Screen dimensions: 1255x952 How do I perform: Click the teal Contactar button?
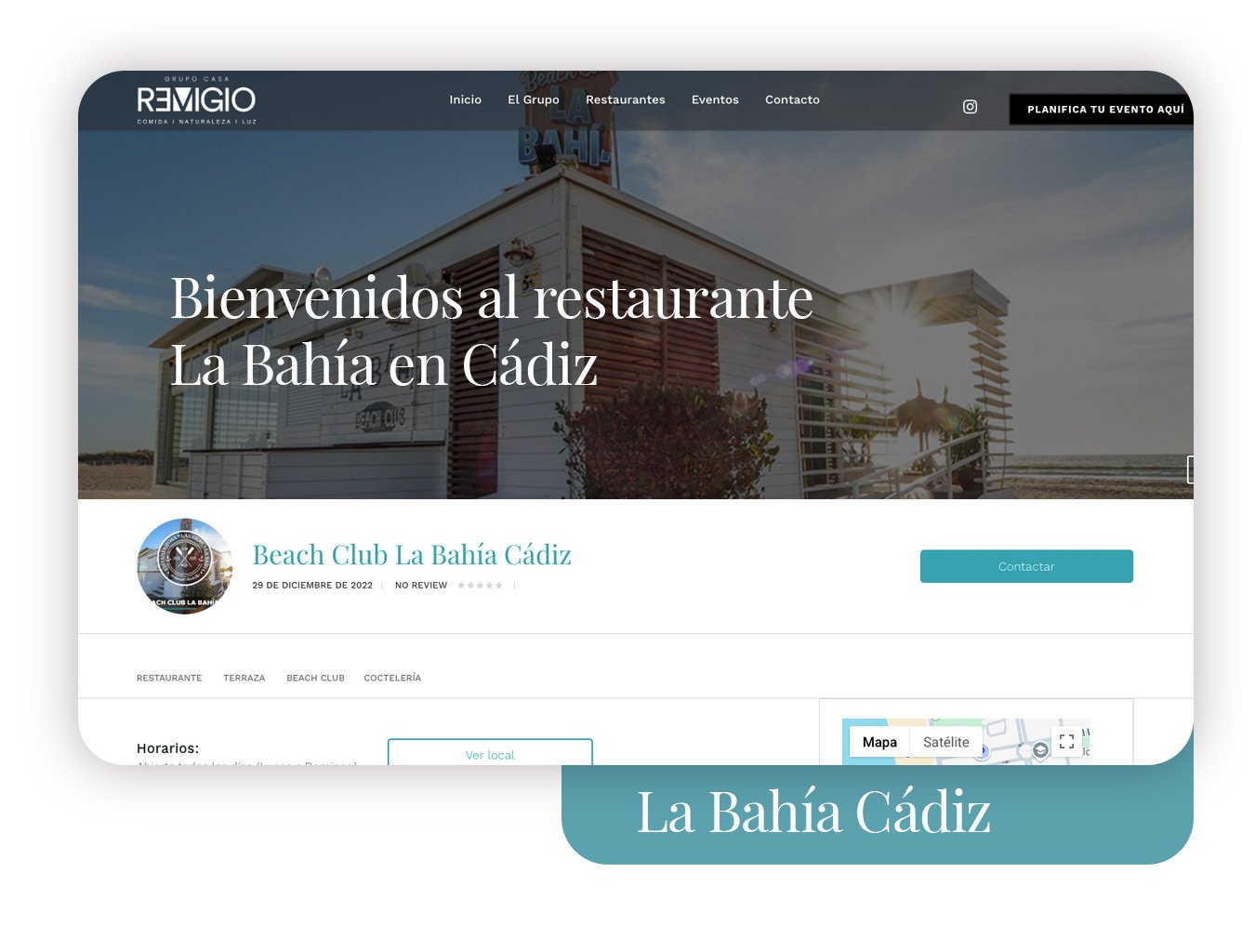click(x=1026, y=566)
